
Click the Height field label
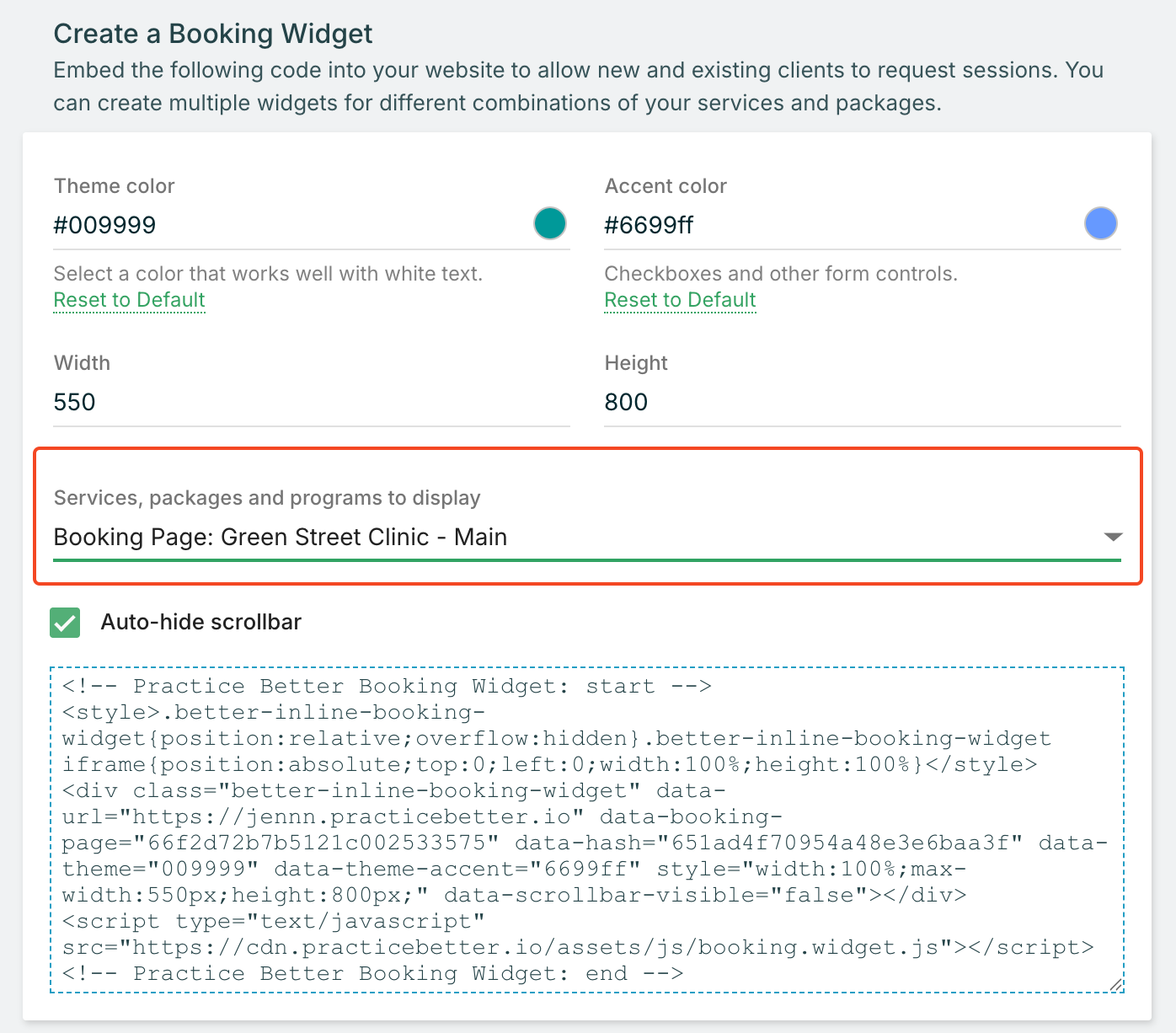coord(635,363)
